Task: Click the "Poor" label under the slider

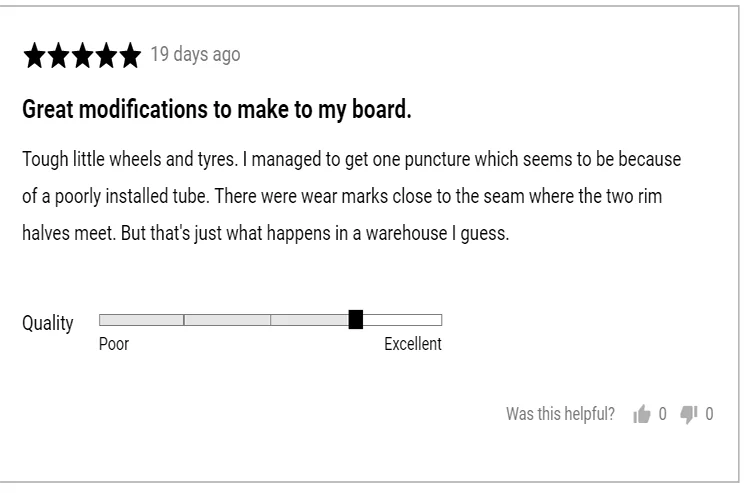Action: pyautogui.click(x=114, y=344)
